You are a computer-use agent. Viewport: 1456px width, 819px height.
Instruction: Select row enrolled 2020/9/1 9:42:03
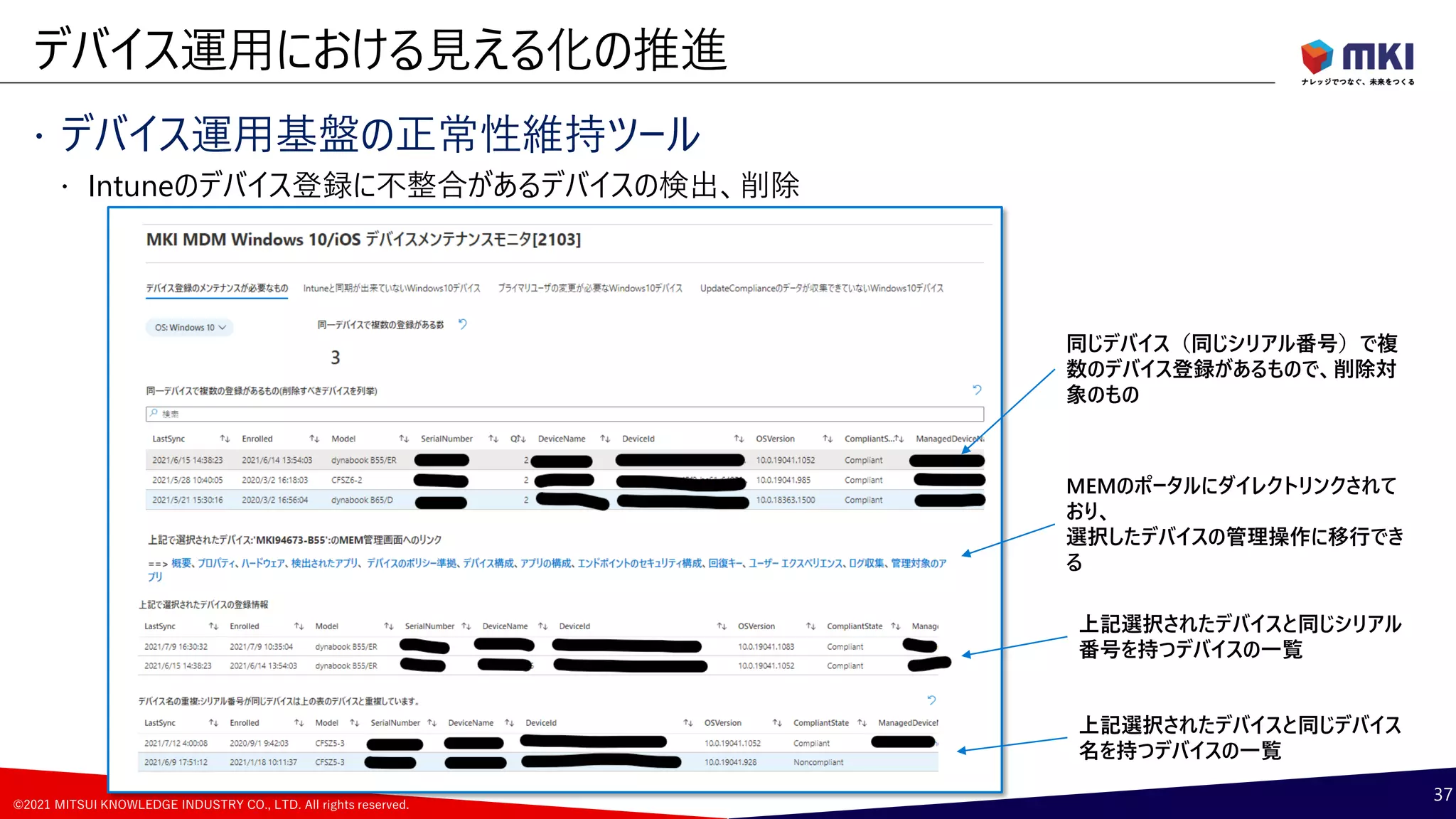538,743
